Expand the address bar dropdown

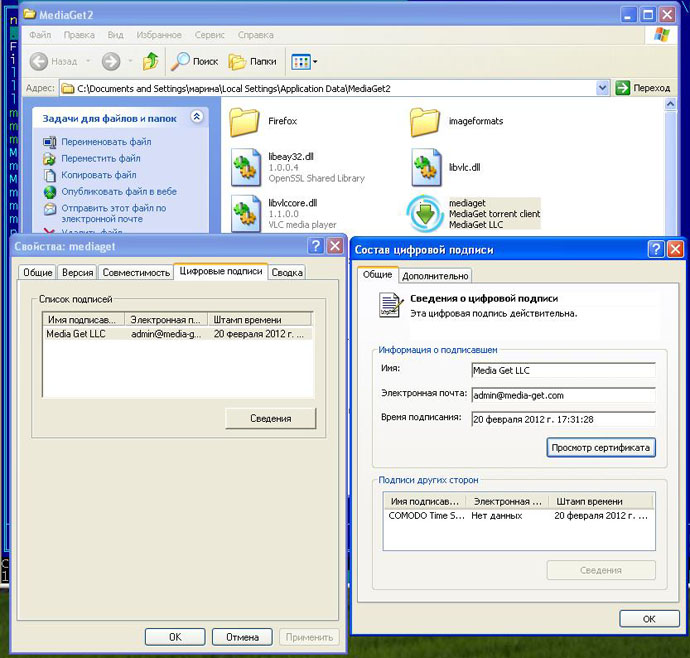pyautogui.click(x=602, y=88)
